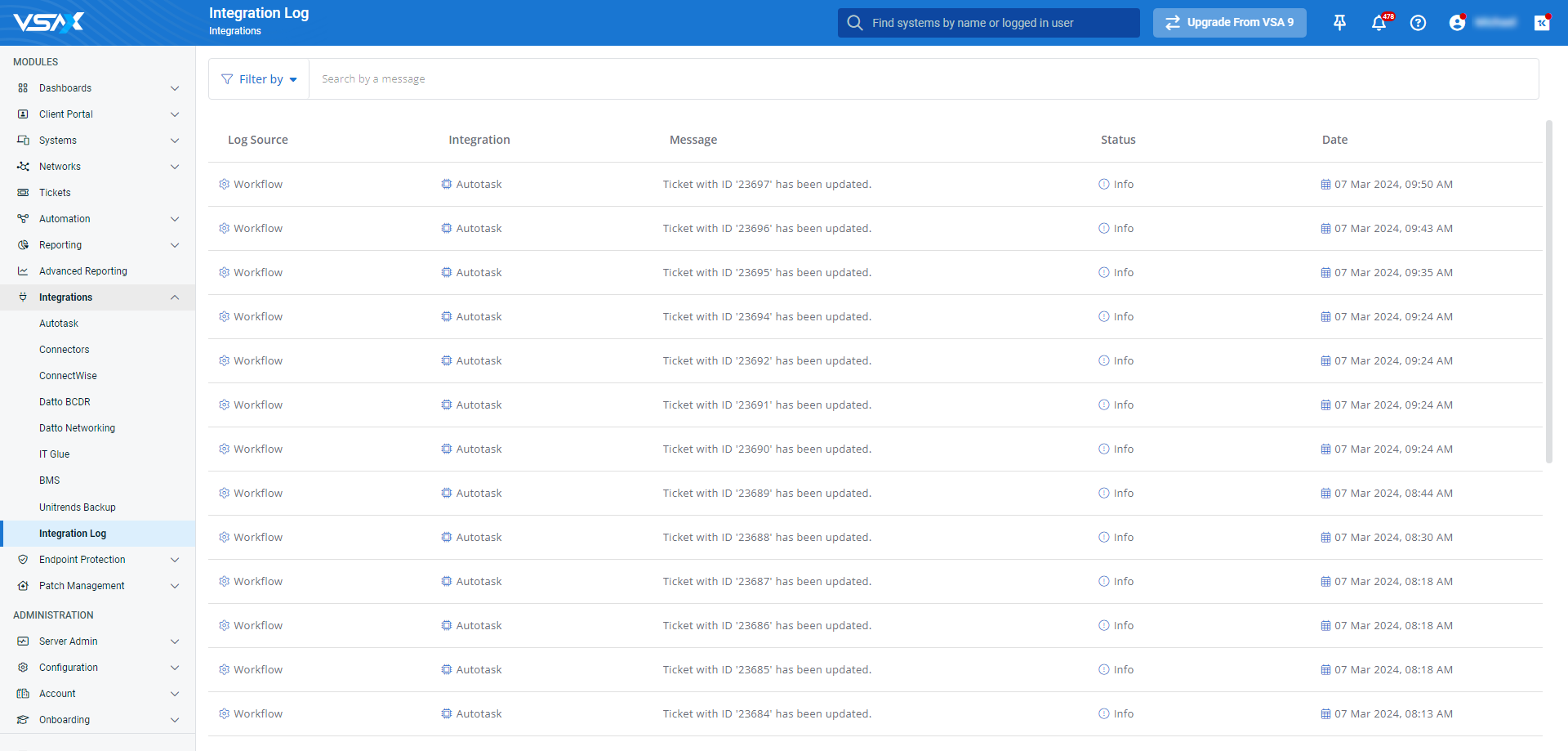Click the Systems module icon
Viewport: 1568px width, 751px height.
[x=23, y=141]
